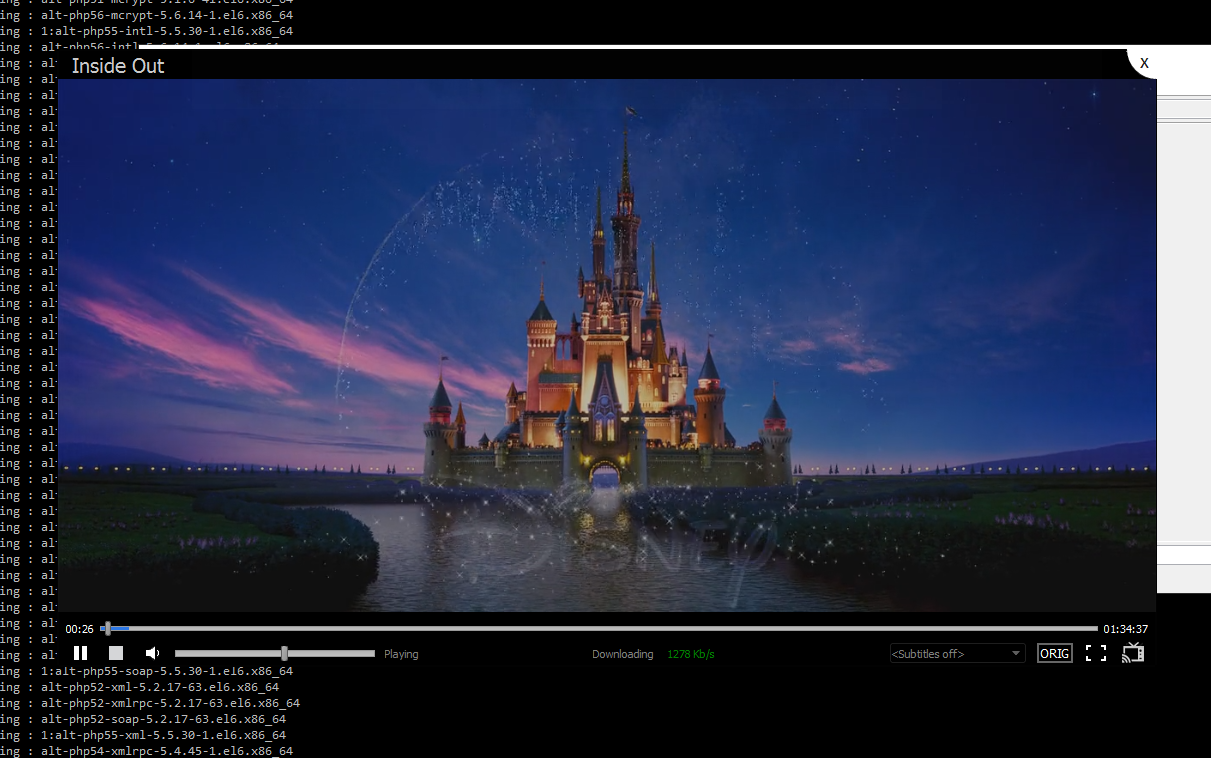1211x758 pixels.
Task: Select terminal line alt-php56-mcrypt-5.6.14-1.el6.x86_64
Action: (x=167, y=15)
